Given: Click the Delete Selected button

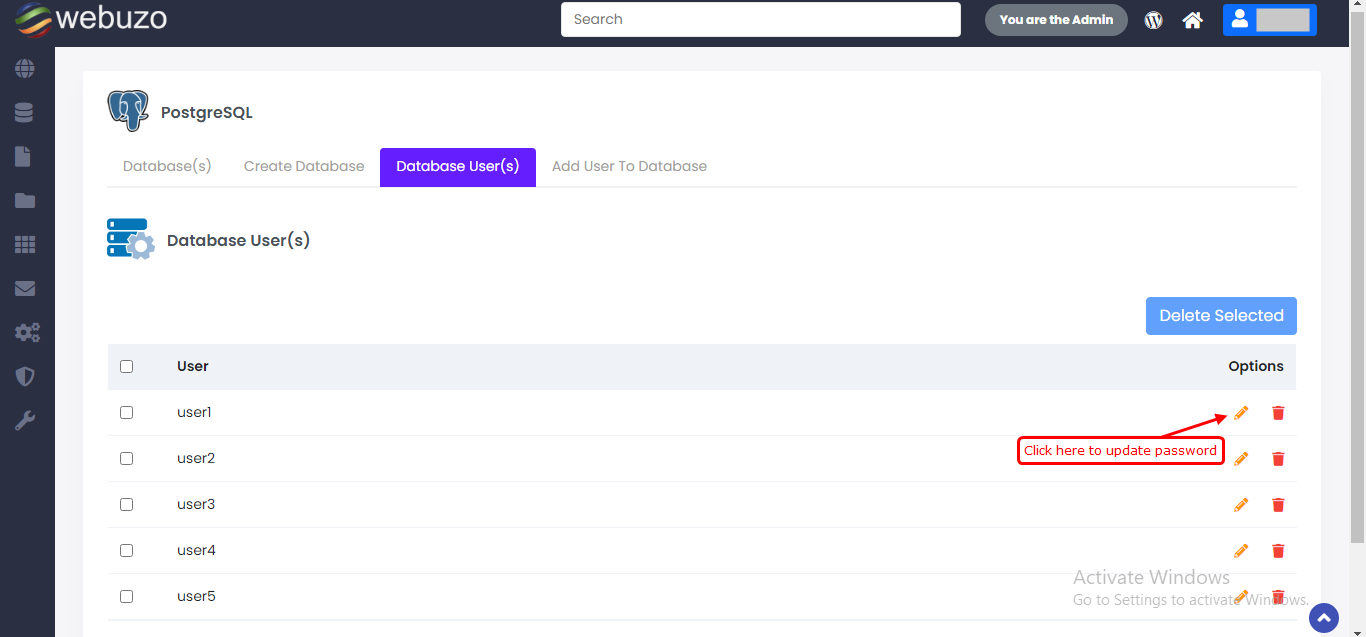Looking at the screenshot, I should click(x=1221, y=316).
